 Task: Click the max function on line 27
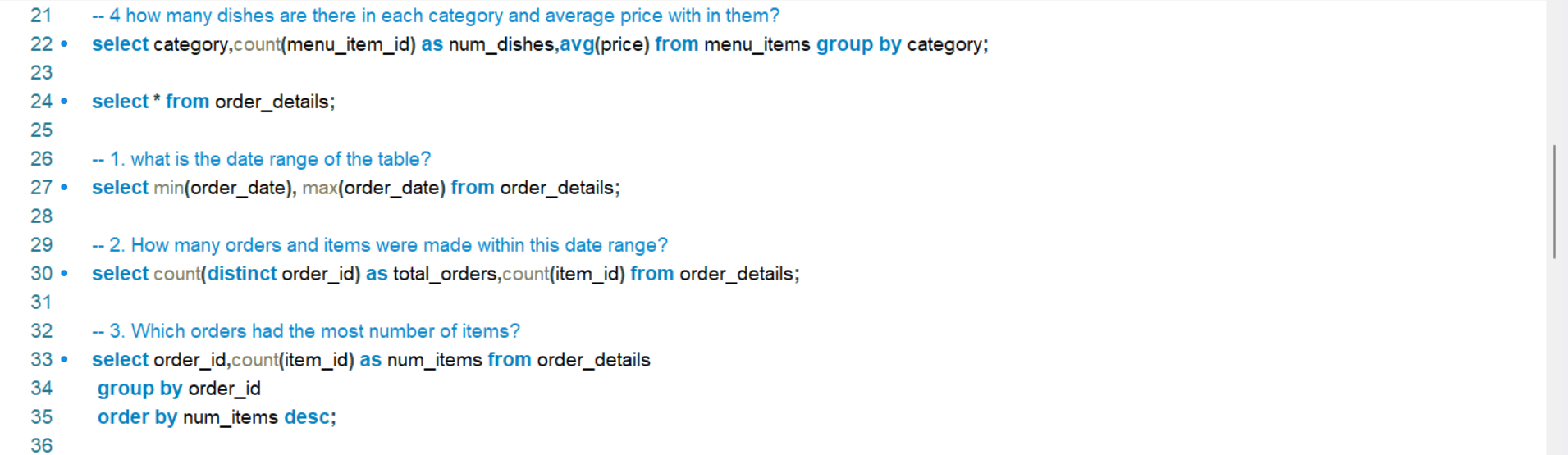tap(320, 188)
